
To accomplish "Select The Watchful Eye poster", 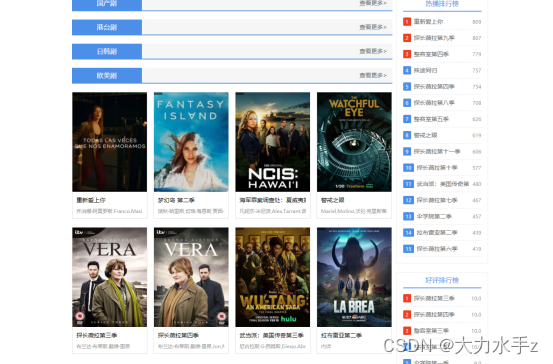I will pos(354,142).
